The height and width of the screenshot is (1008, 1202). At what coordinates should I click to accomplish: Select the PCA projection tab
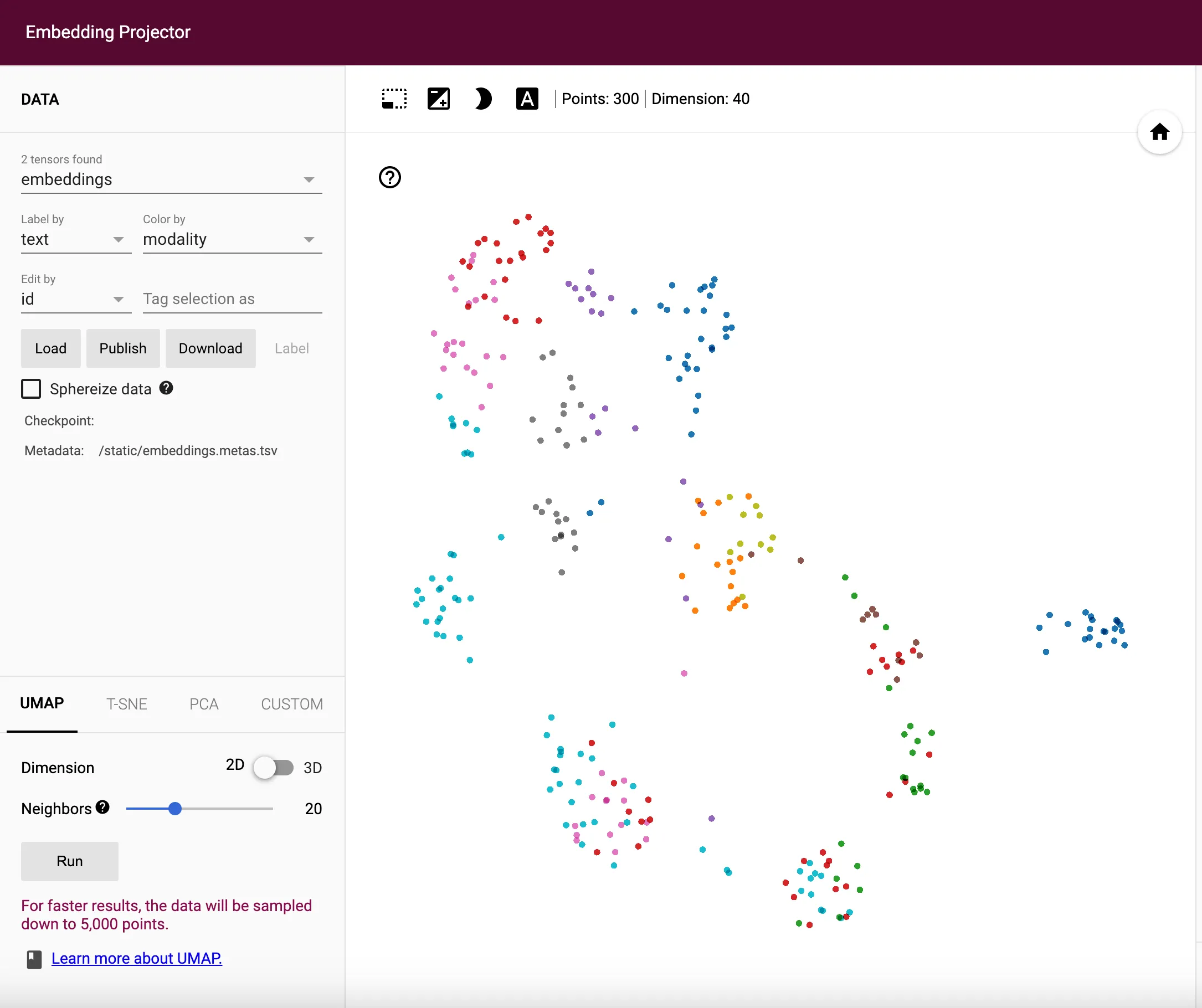204,704
